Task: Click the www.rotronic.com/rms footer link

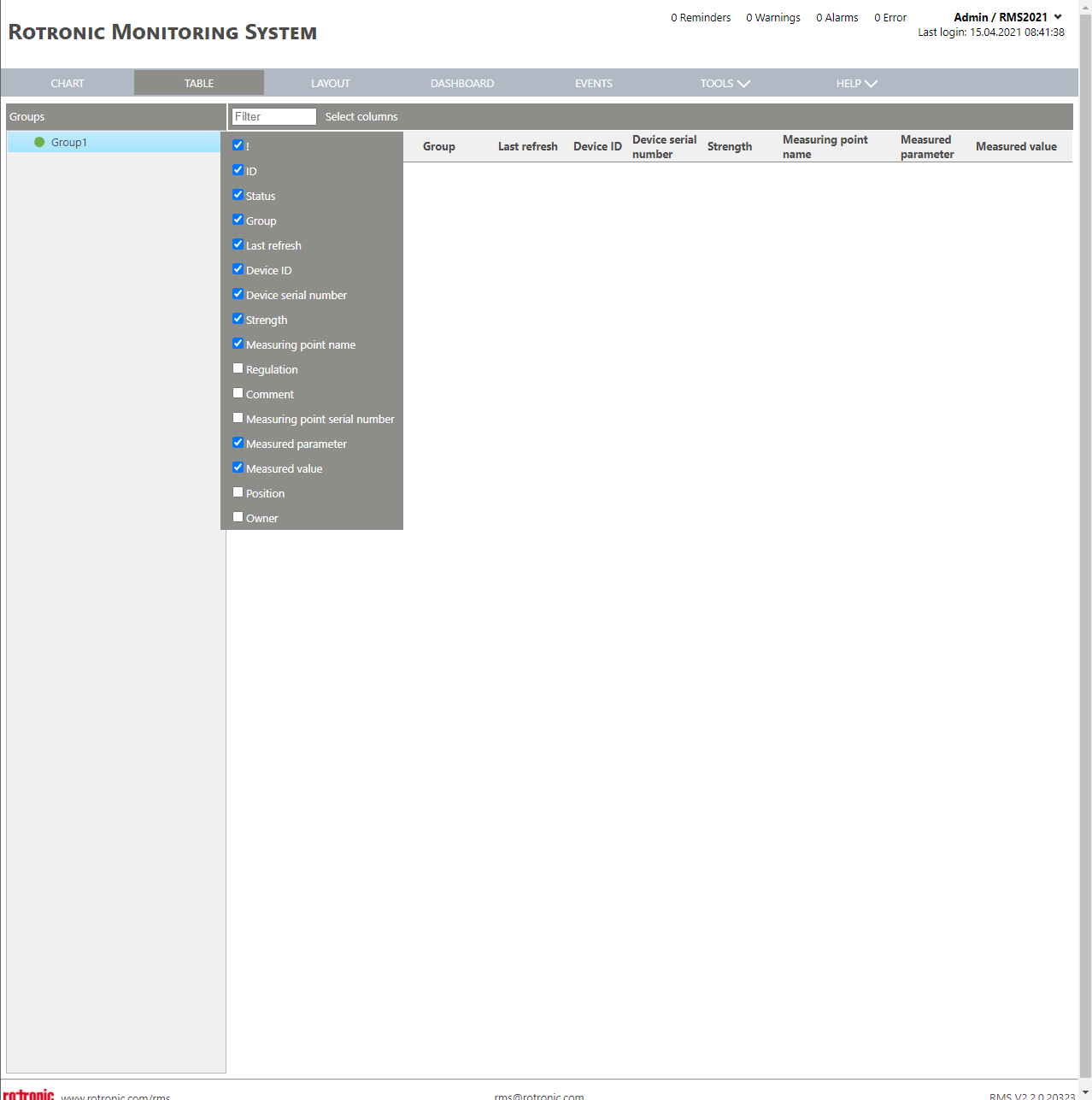Action: point(115,1097)
